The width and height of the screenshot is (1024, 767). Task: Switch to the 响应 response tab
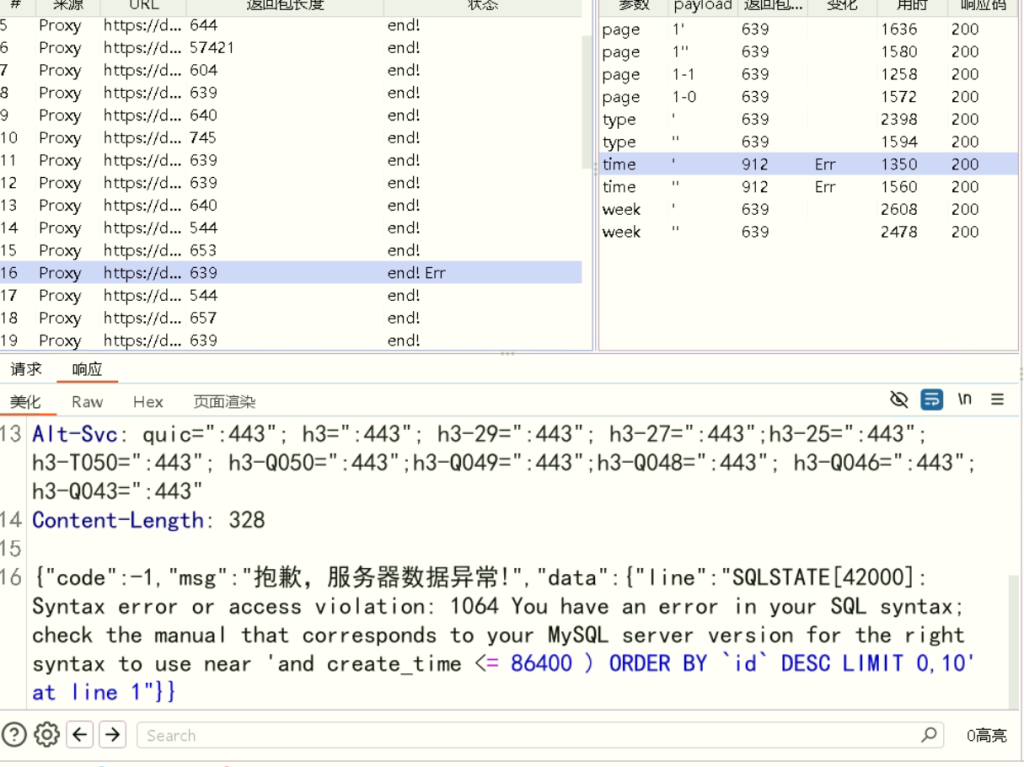pos(87,369)
